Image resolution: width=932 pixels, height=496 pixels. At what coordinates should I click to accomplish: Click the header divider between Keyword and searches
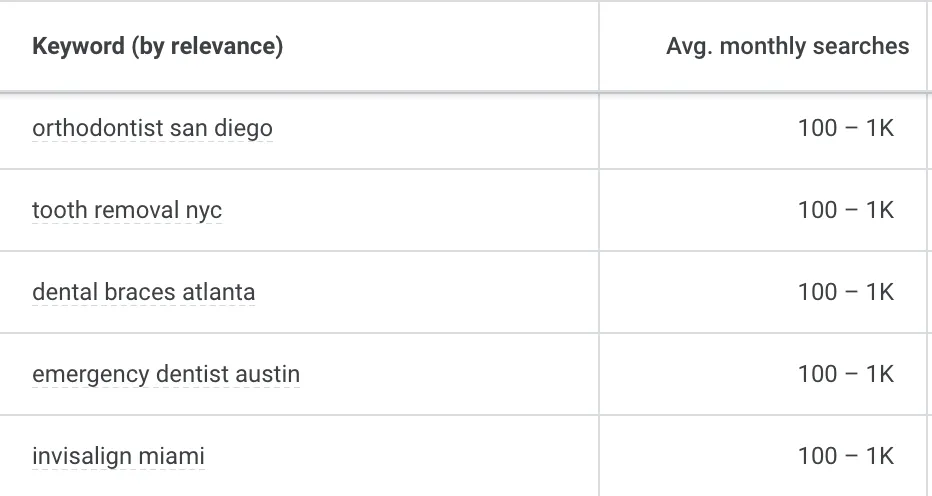point(599,46)
